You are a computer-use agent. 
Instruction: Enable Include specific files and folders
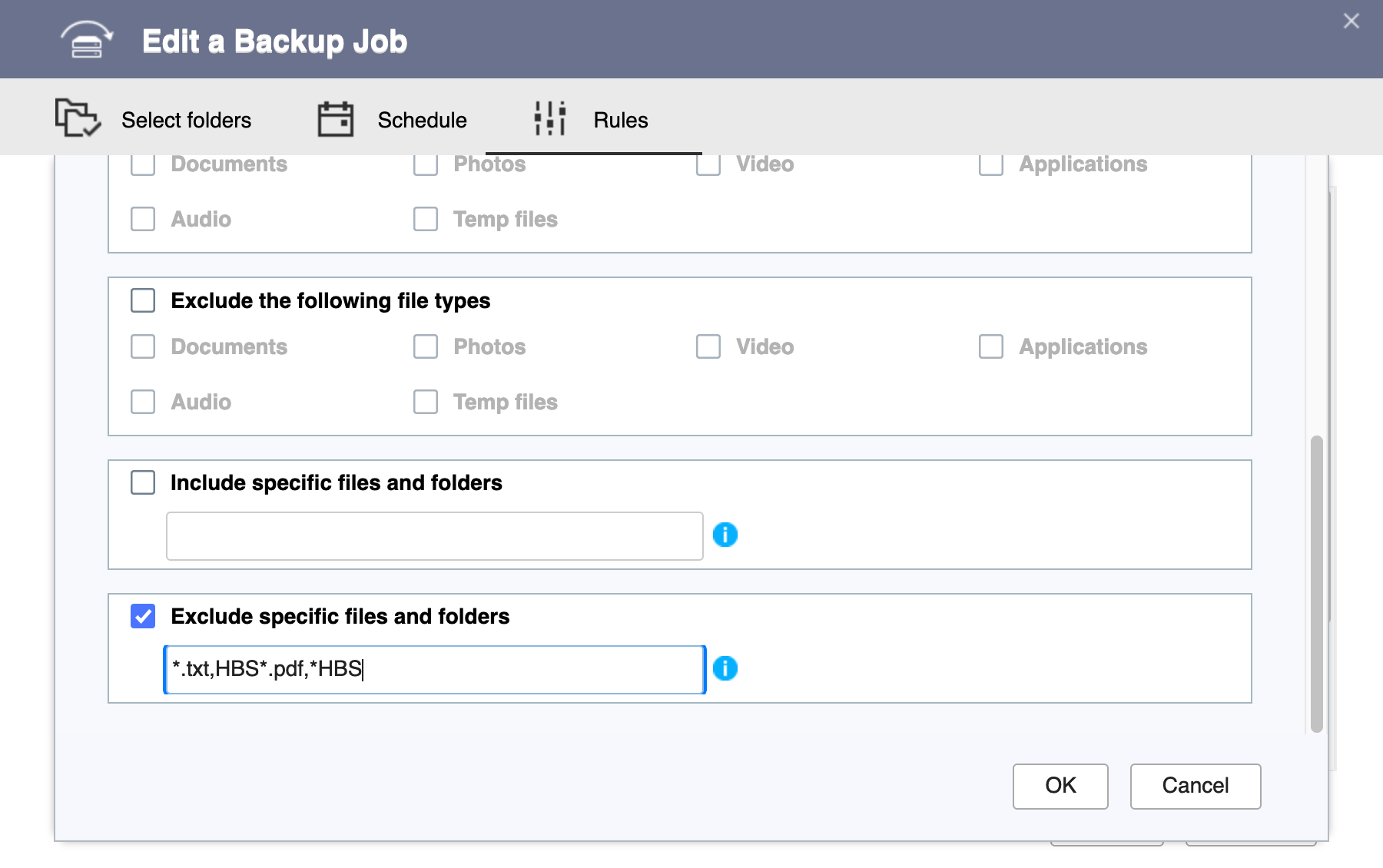[143, 482]
